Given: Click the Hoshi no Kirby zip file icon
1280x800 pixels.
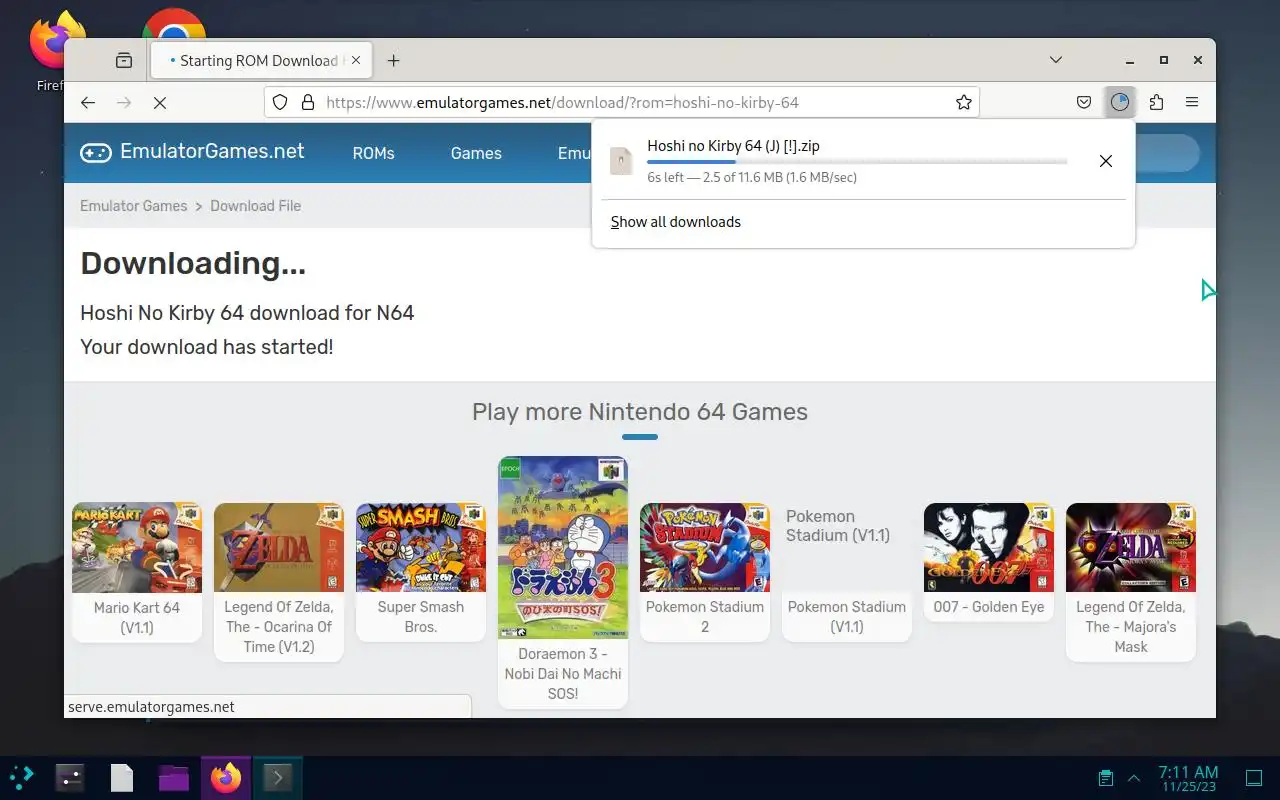Looking at the screenshot, I should pos(621,161).
